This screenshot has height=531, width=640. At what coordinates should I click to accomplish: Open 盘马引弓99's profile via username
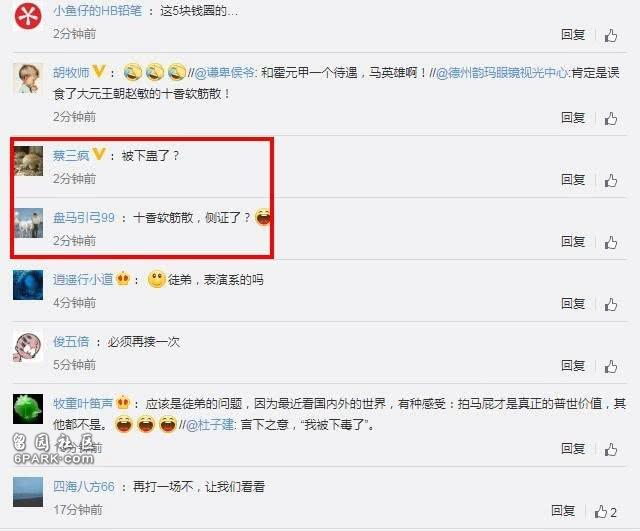[x=84, y=218]
